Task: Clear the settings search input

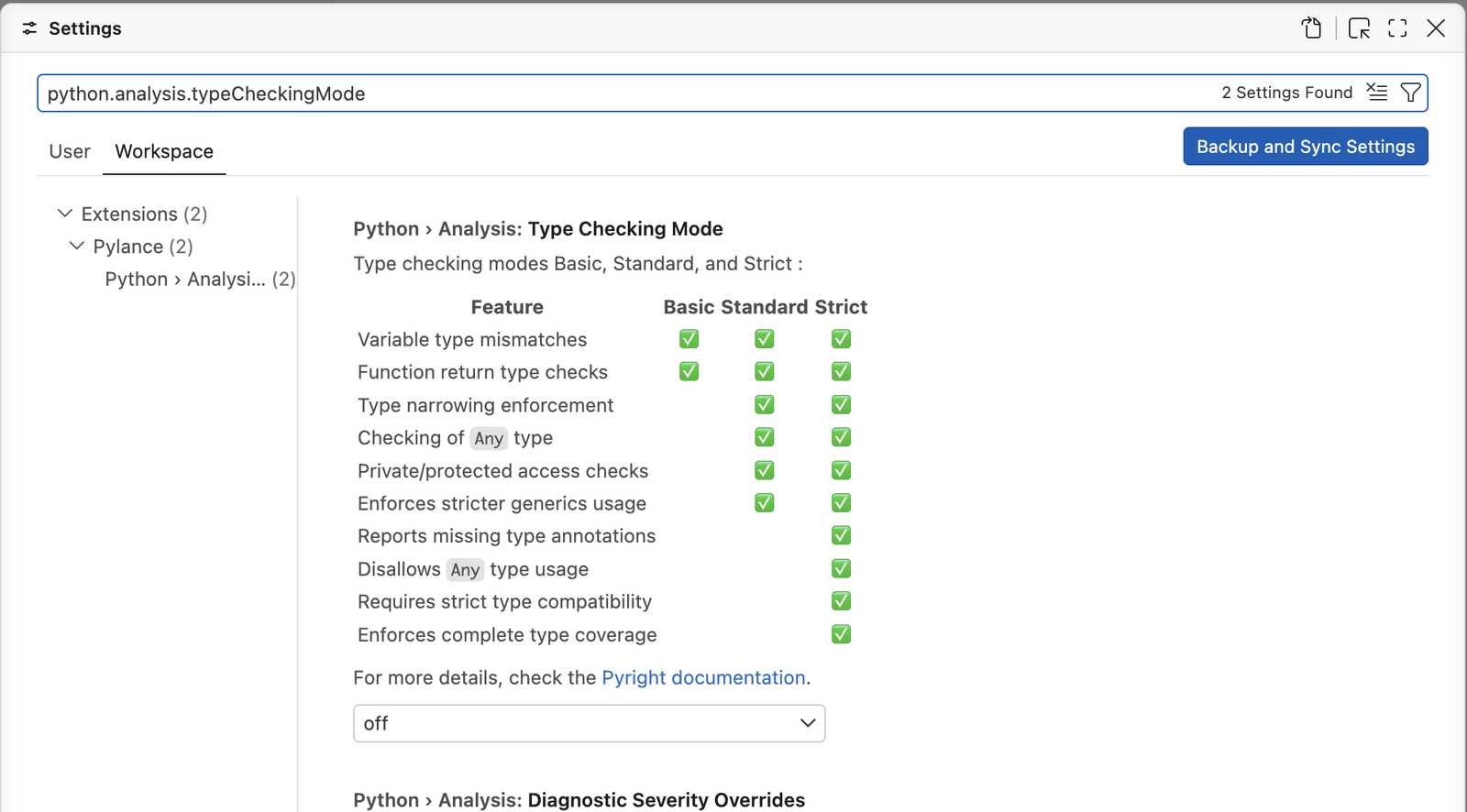Action: 1377,93
